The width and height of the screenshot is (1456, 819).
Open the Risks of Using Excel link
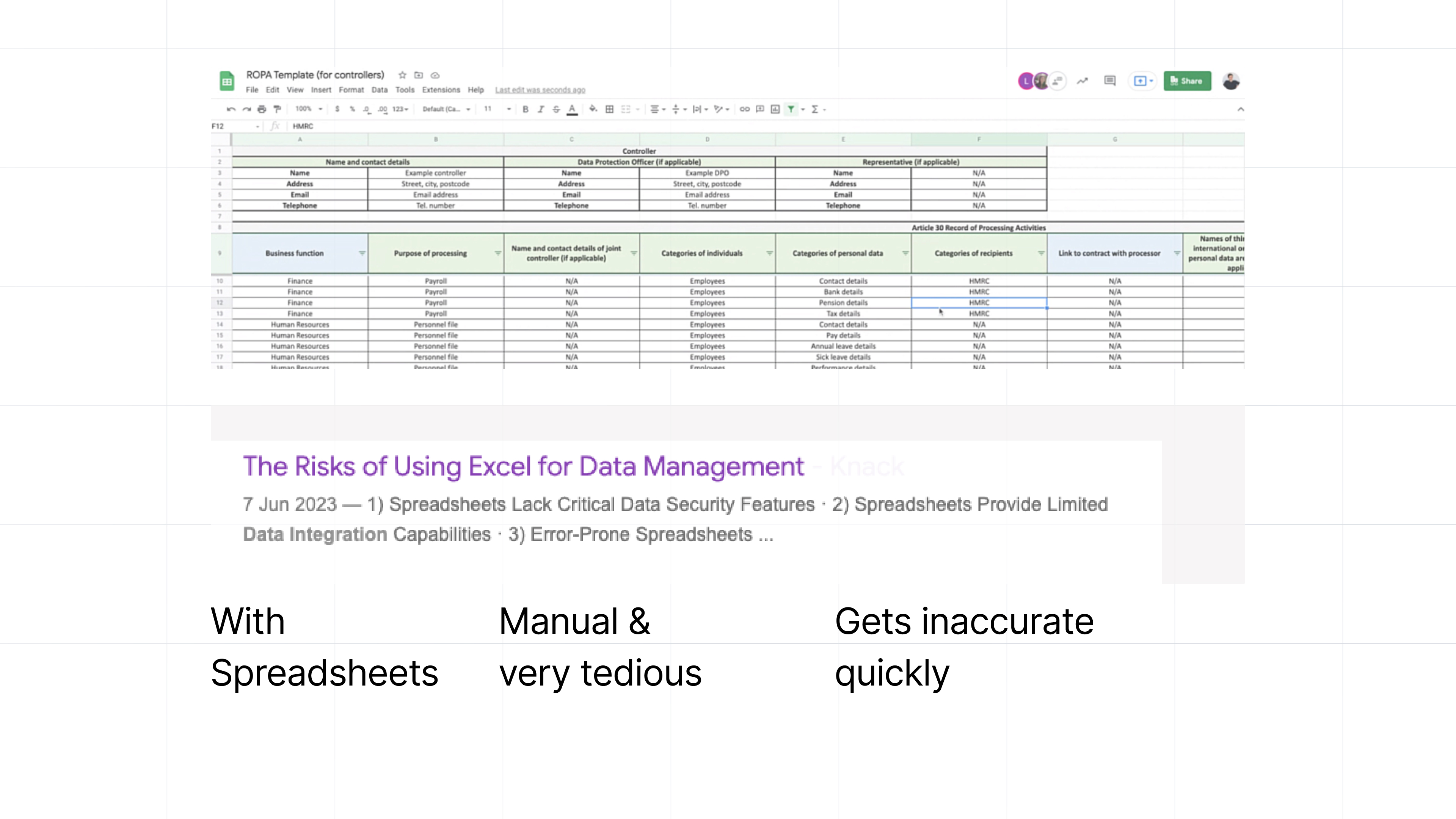tap(523, 466)
